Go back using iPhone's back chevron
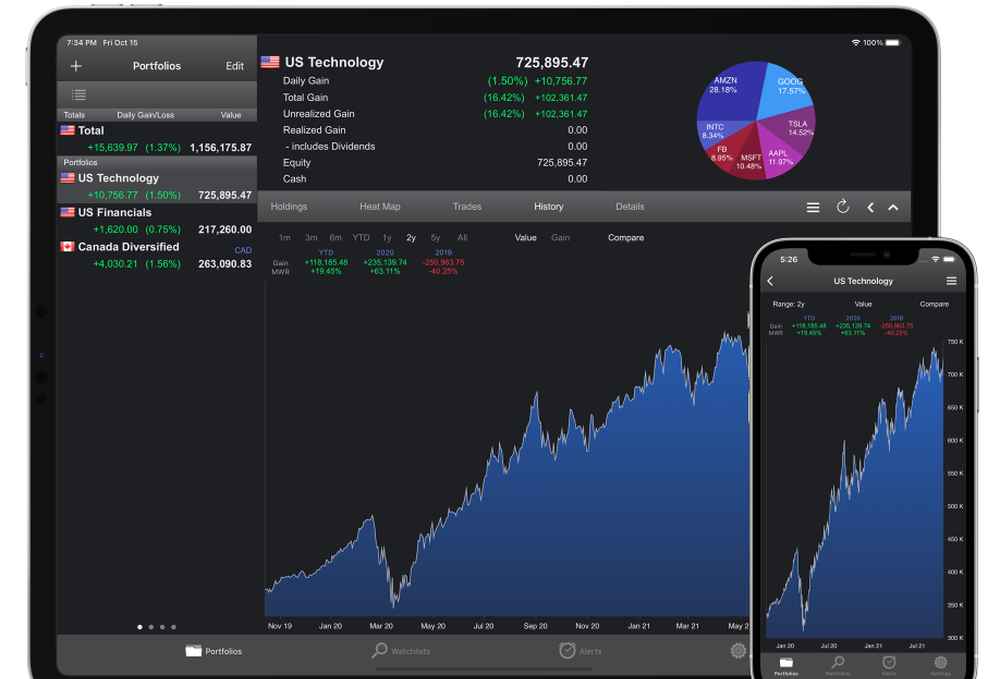Viewport: 1000px width, 679px height. (770, 281)
